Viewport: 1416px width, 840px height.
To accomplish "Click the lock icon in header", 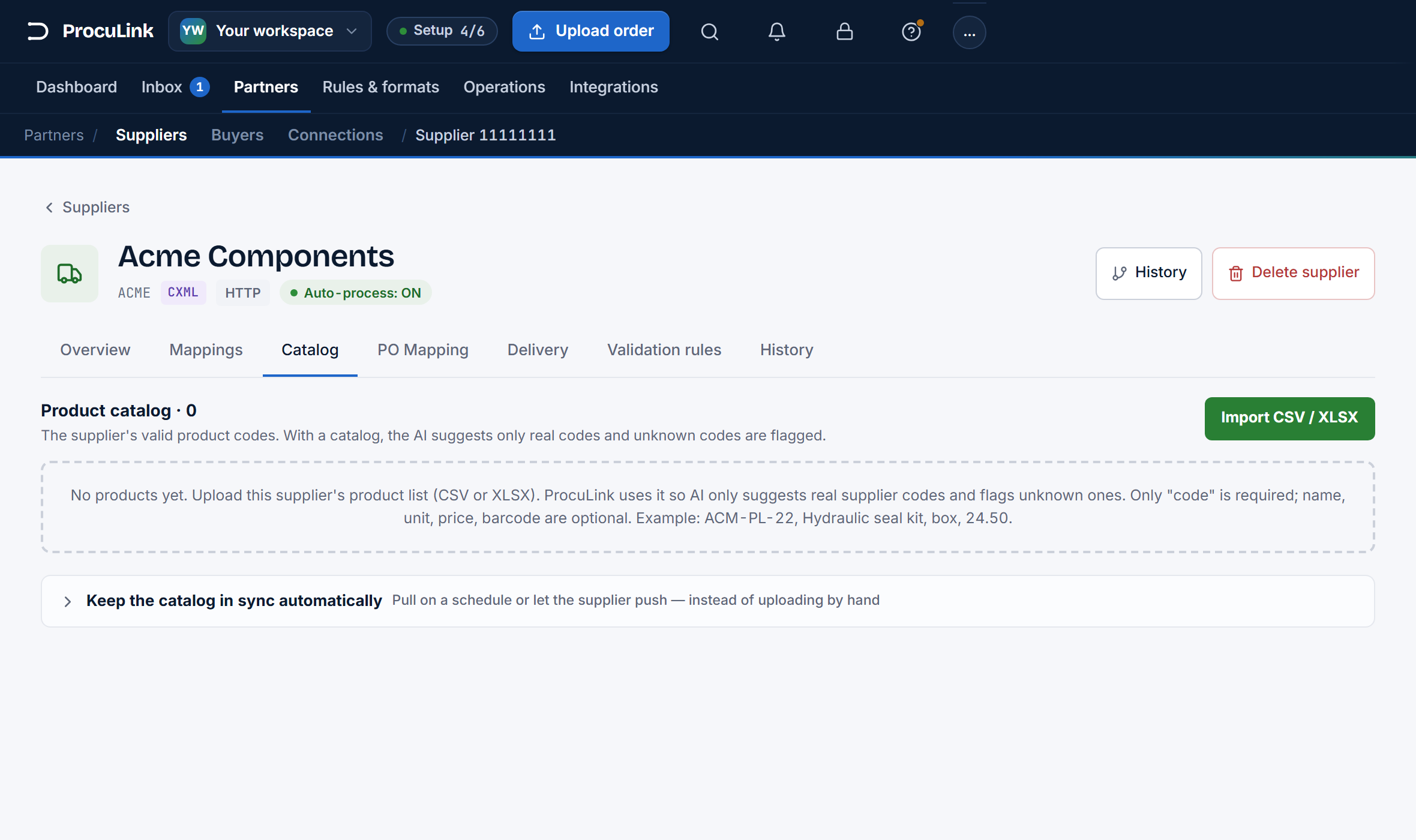I will pos(844,31).
